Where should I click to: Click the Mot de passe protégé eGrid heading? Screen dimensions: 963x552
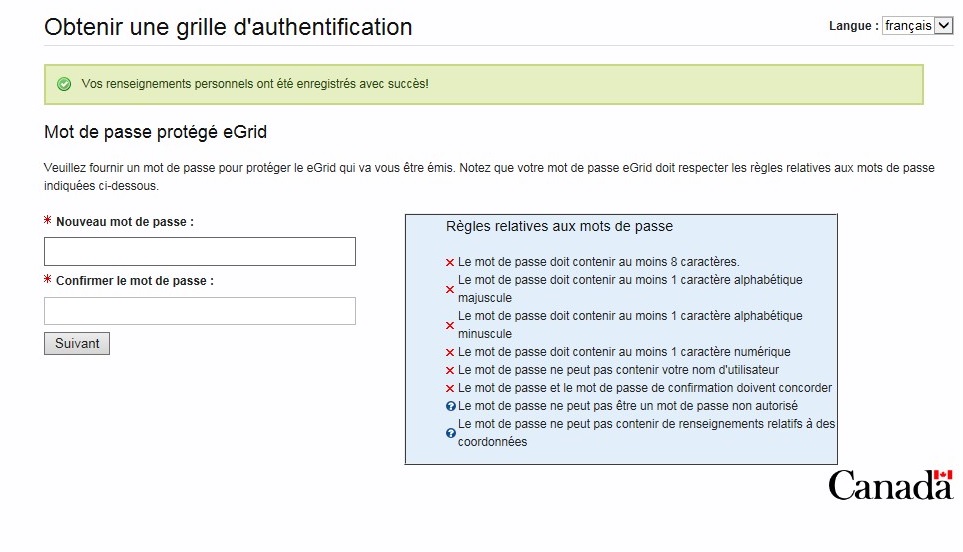155,132
